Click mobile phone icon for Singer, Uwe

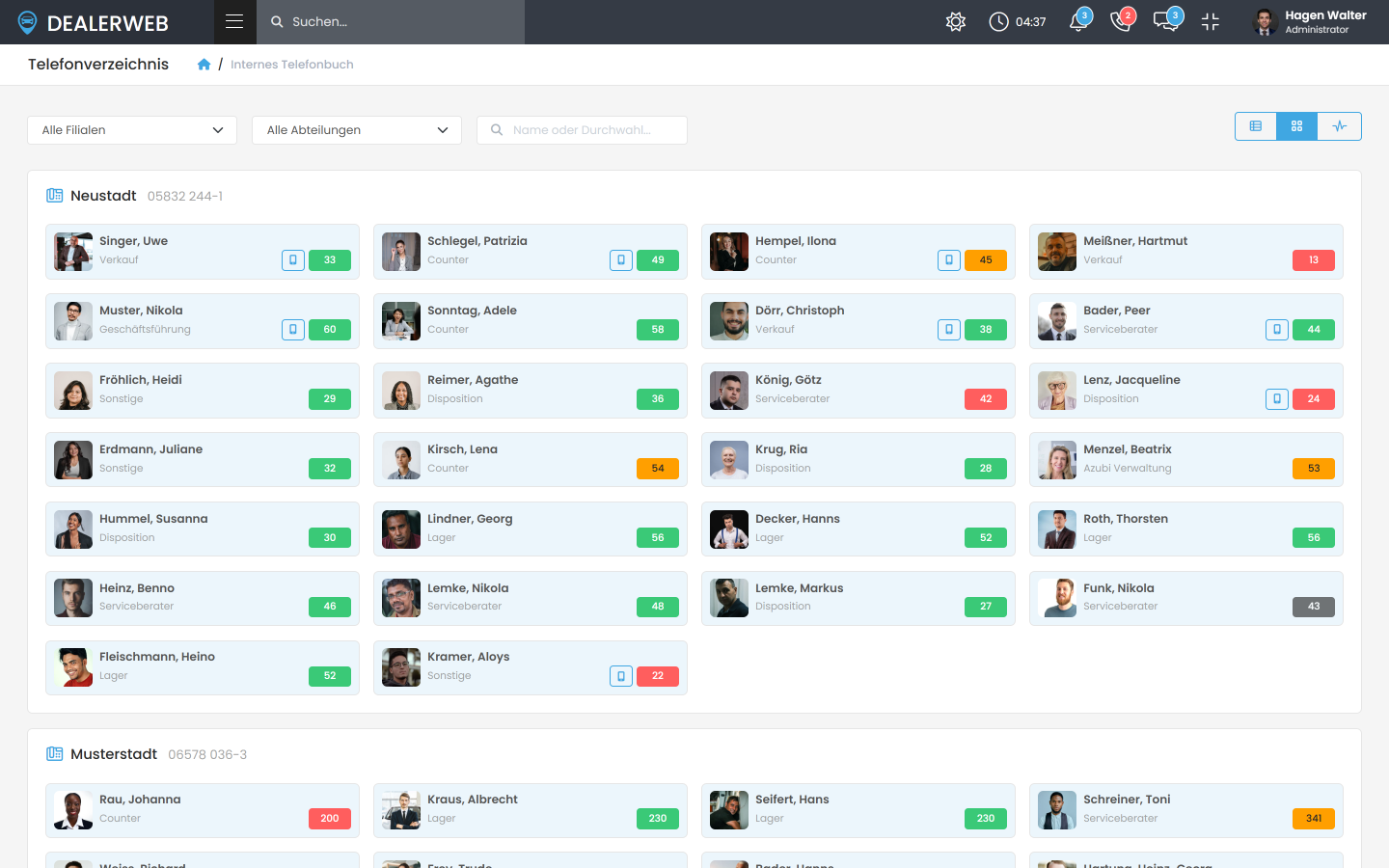[293, 260]
